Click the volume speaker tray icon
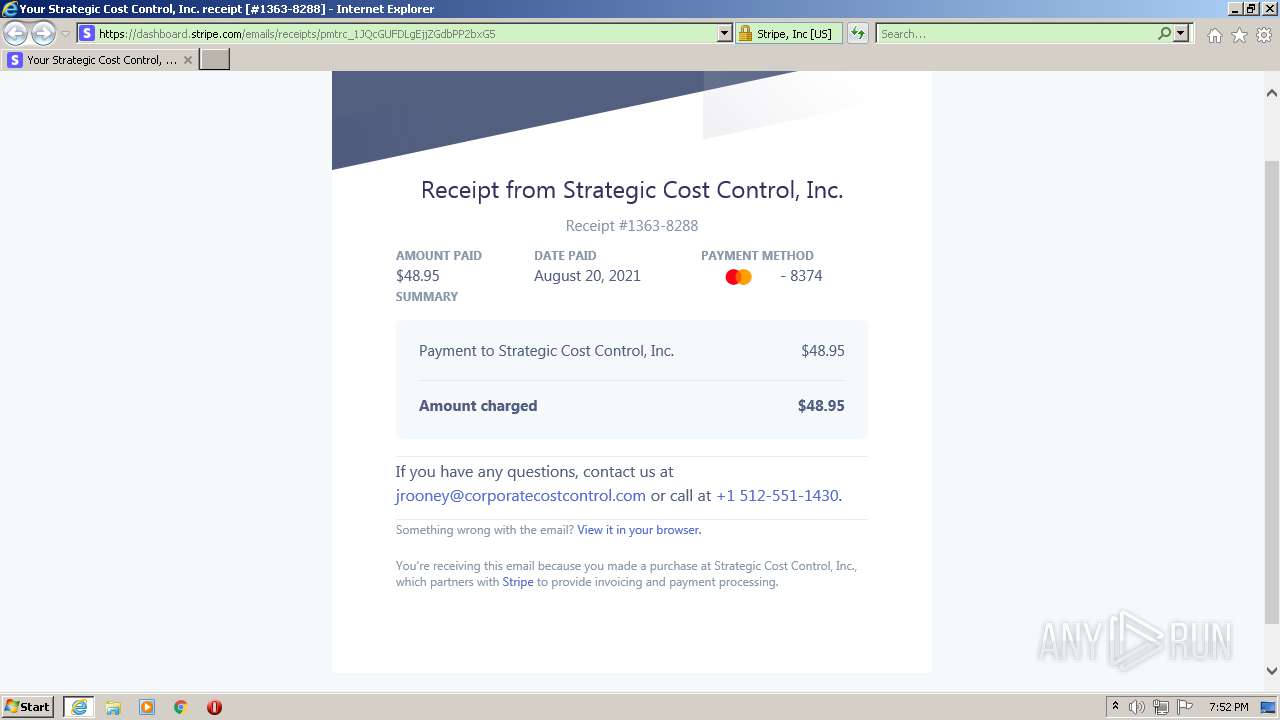The height and width of the screenshot is (720, 1280). pyautogui.click(x=1137, y=707)
